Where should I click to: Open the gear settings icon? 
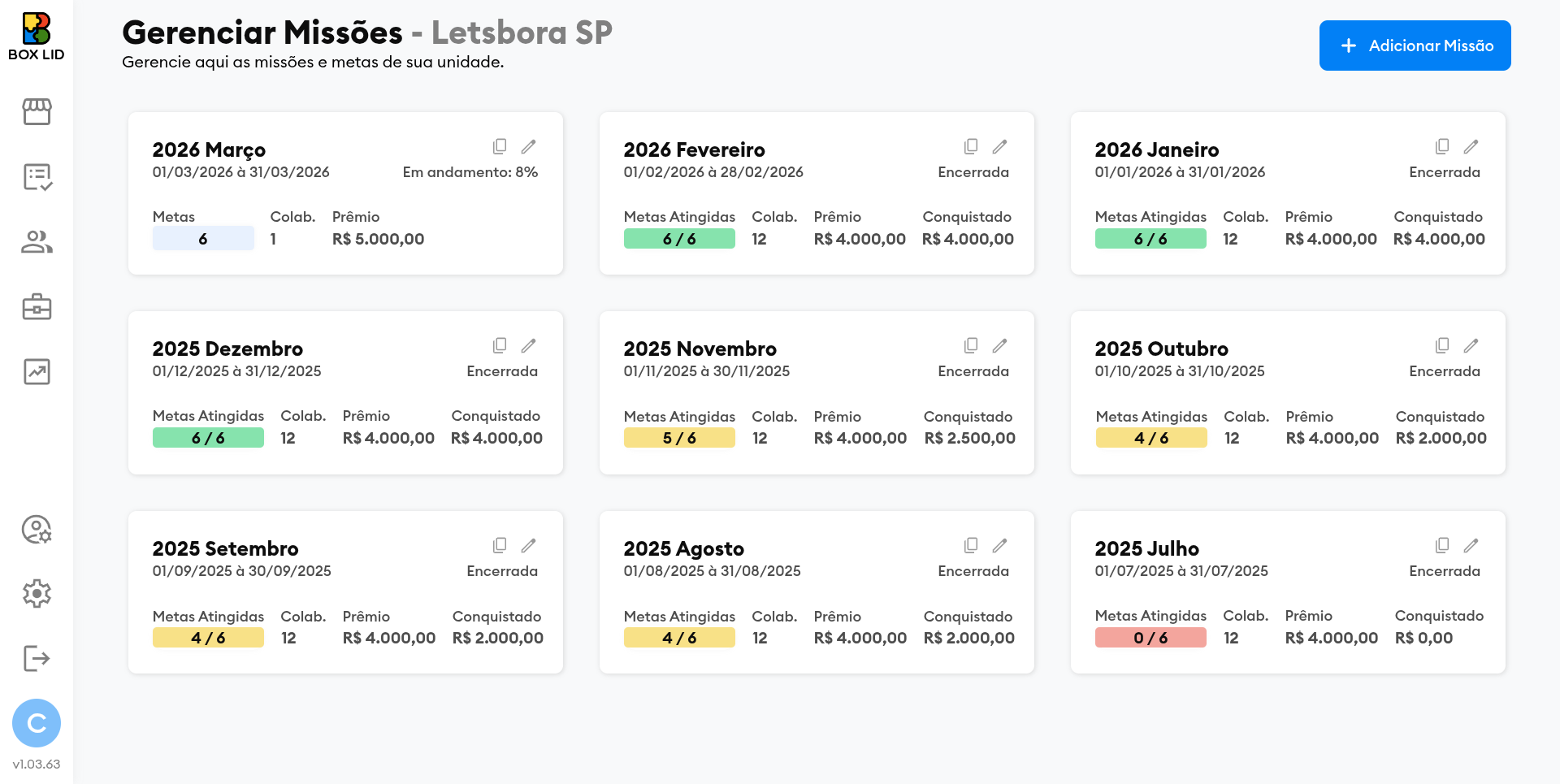[37, 594]
